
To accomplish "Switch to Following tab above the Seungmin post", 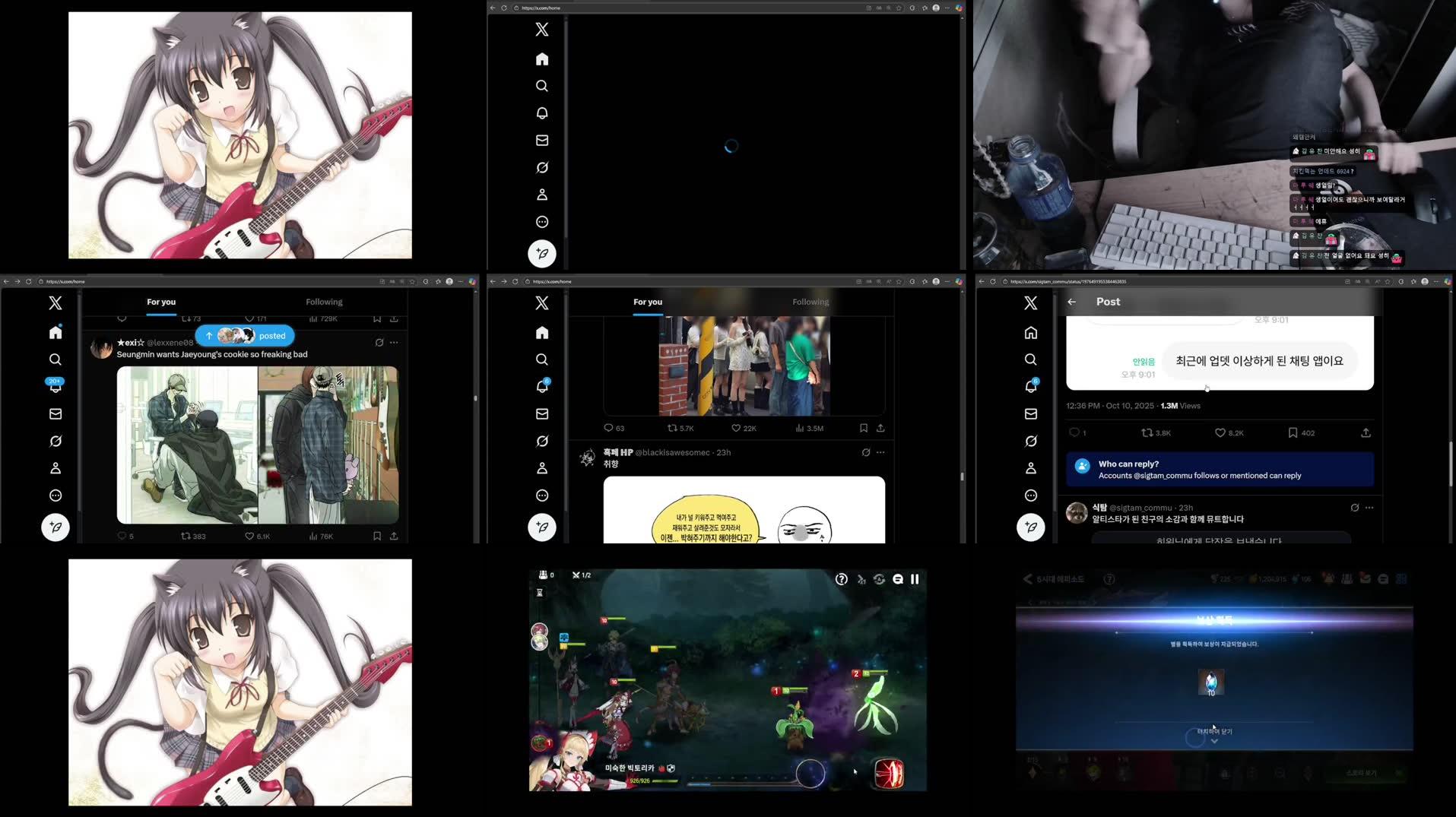I will pos(324,302).
